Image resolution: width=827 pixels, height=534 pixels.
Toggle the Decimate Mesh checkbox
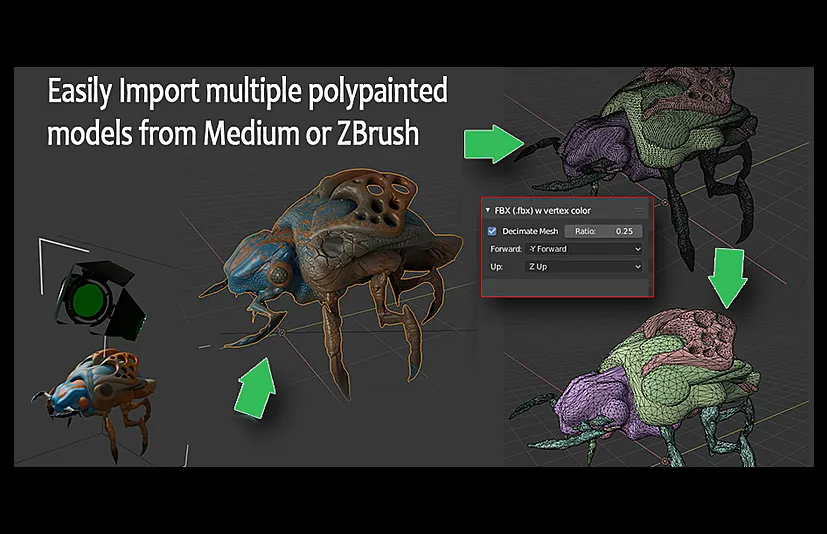tap(492, 231)
